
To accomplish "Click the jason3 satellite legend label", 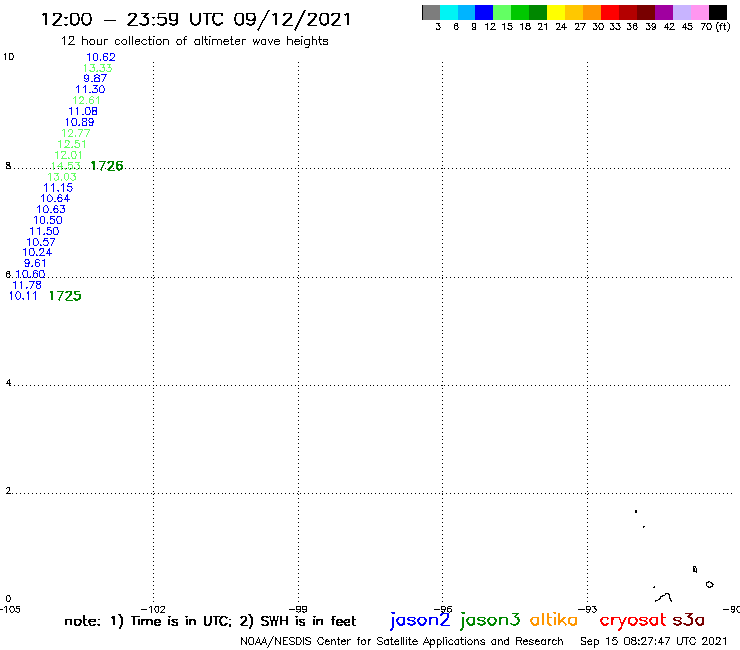I will coord(490,620).
